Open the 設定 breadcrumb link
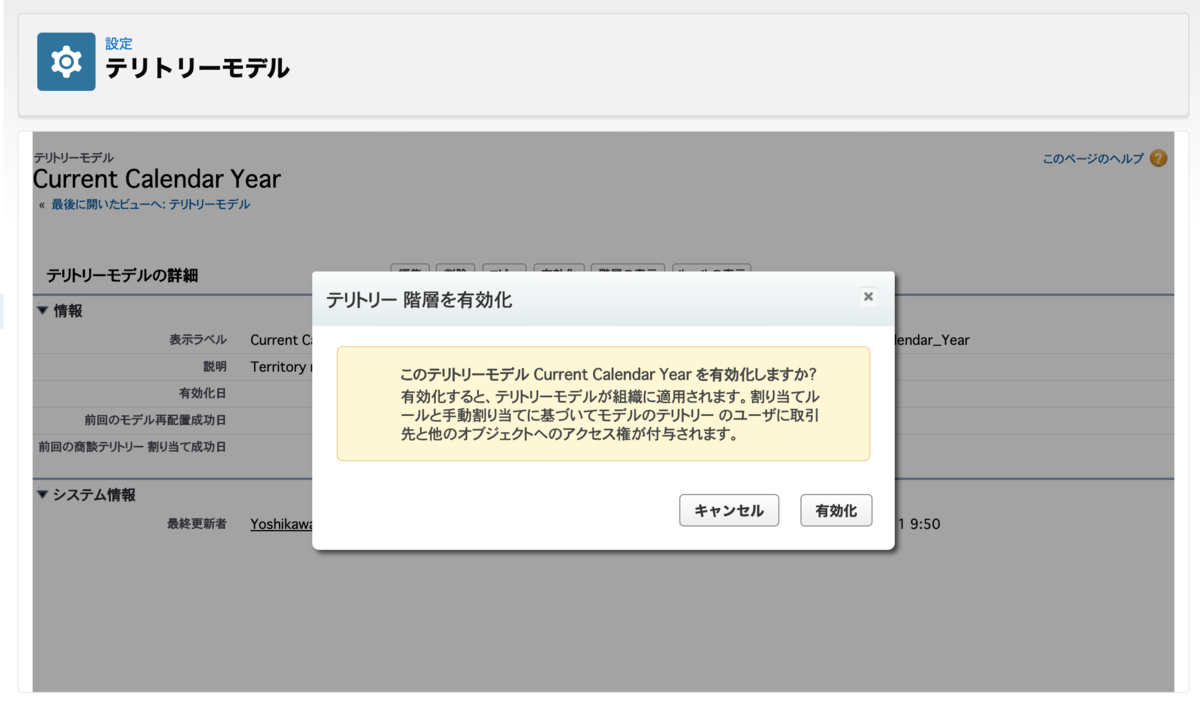Viewport: 1200px width, 706px height. click(119, 43)
